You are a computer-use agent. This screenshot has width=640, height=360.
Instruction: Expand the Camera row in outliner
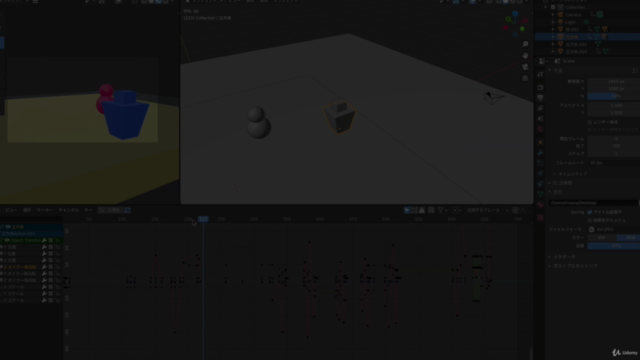point(553,15)
